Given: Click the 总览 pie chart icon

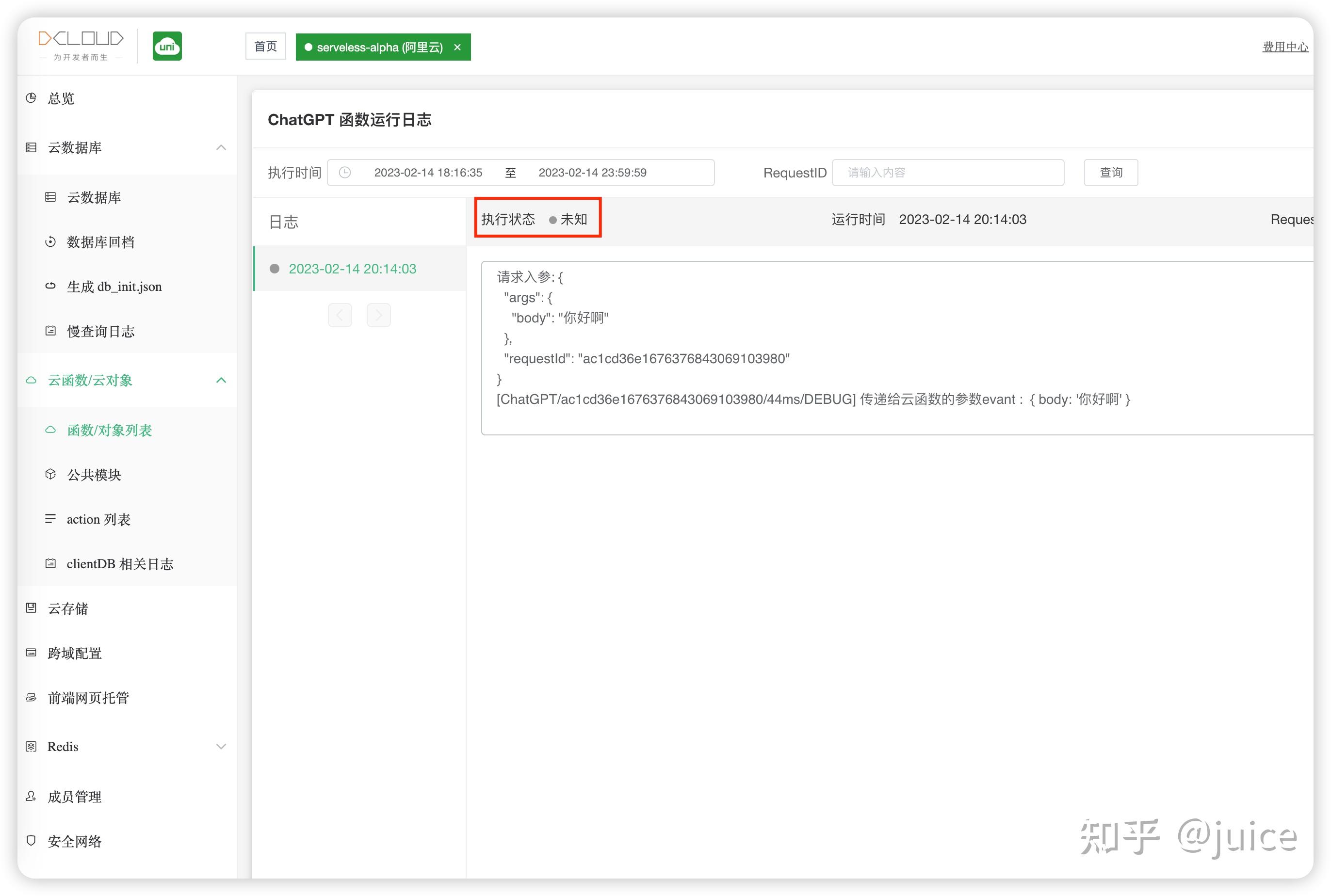Looking at the screenshot, I should [32, 98].
